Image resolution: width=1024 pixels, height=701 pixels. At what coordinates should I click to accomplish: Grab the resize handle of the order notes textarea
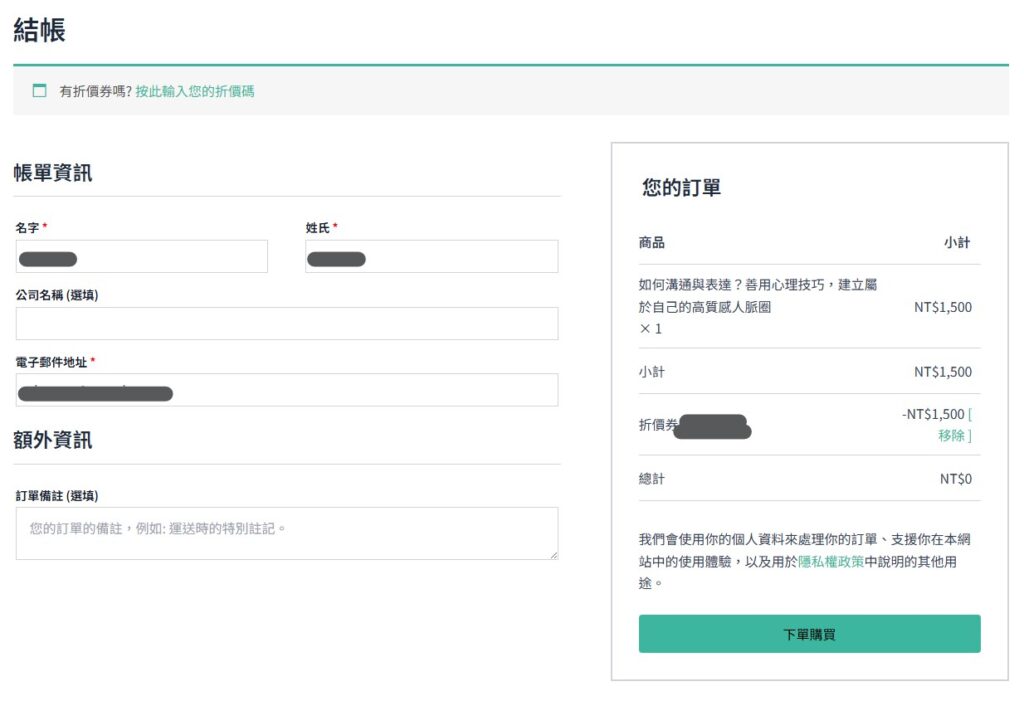(x=552, y=554)
